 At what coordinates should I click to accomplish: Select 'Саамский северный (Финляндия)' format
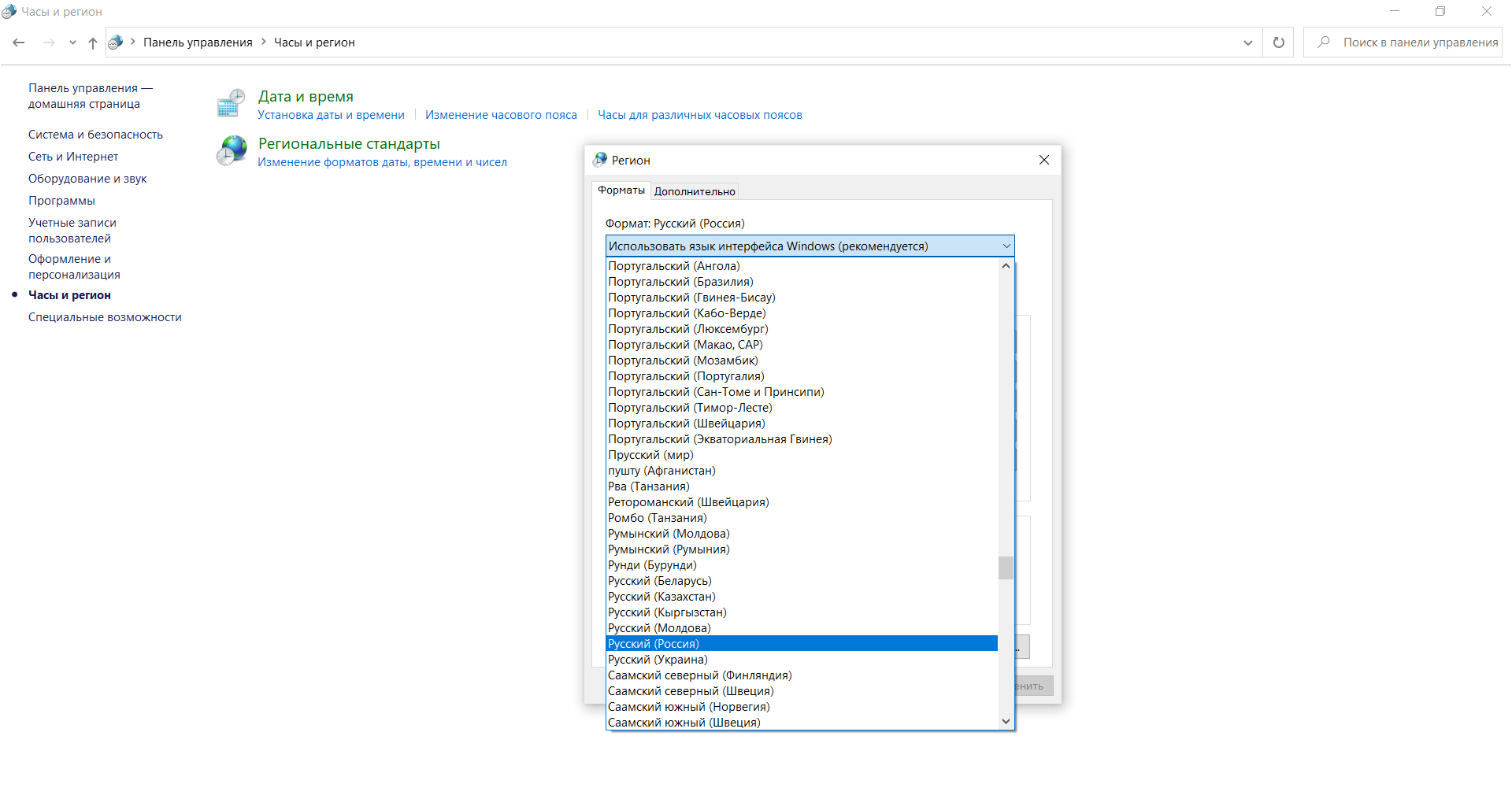pos(802,675)
